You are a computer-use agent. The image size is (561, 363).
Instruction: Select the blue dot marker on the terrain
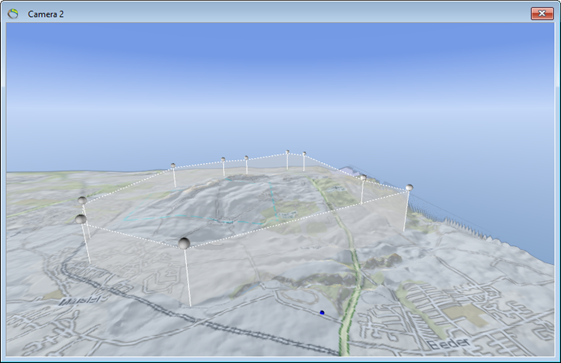[322, 313]
